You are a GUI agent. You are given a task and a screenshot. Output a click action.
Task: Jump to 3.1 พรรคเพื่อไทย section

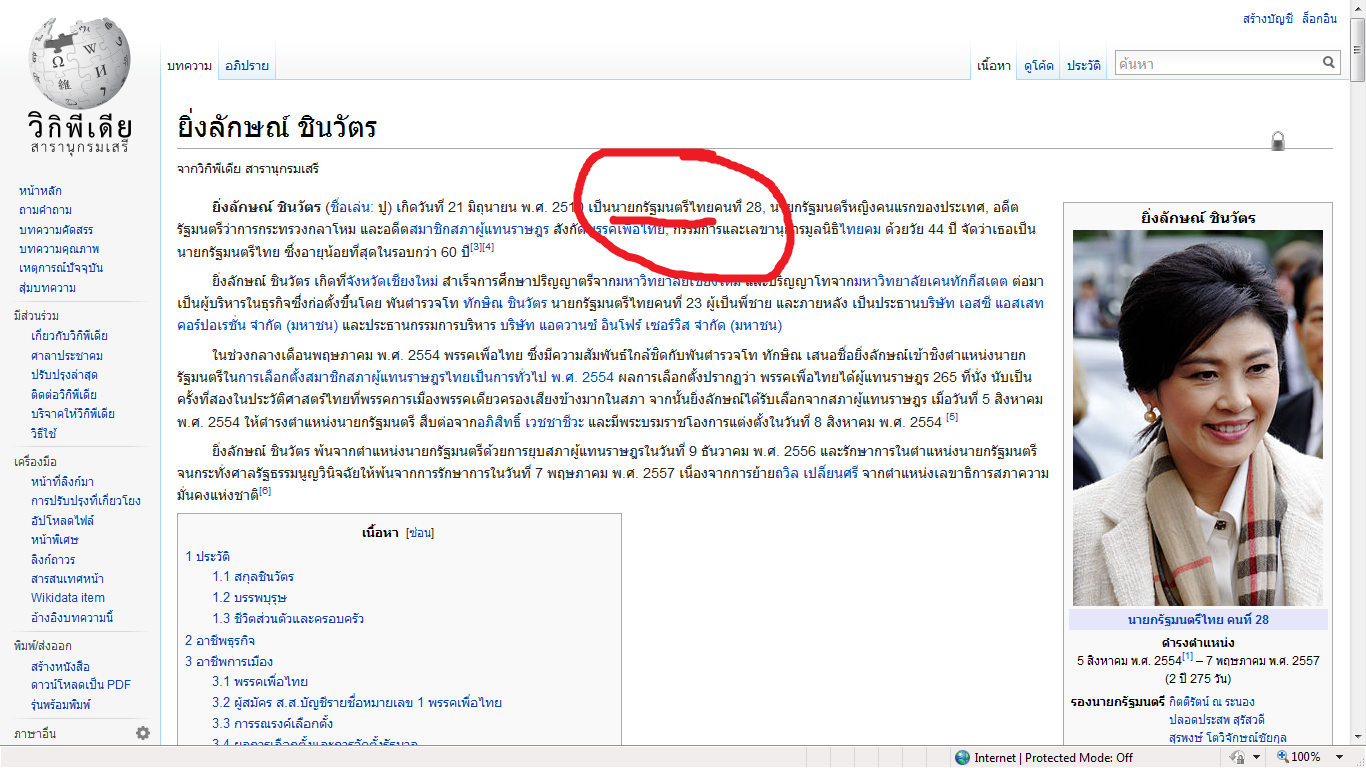(260, 682)
